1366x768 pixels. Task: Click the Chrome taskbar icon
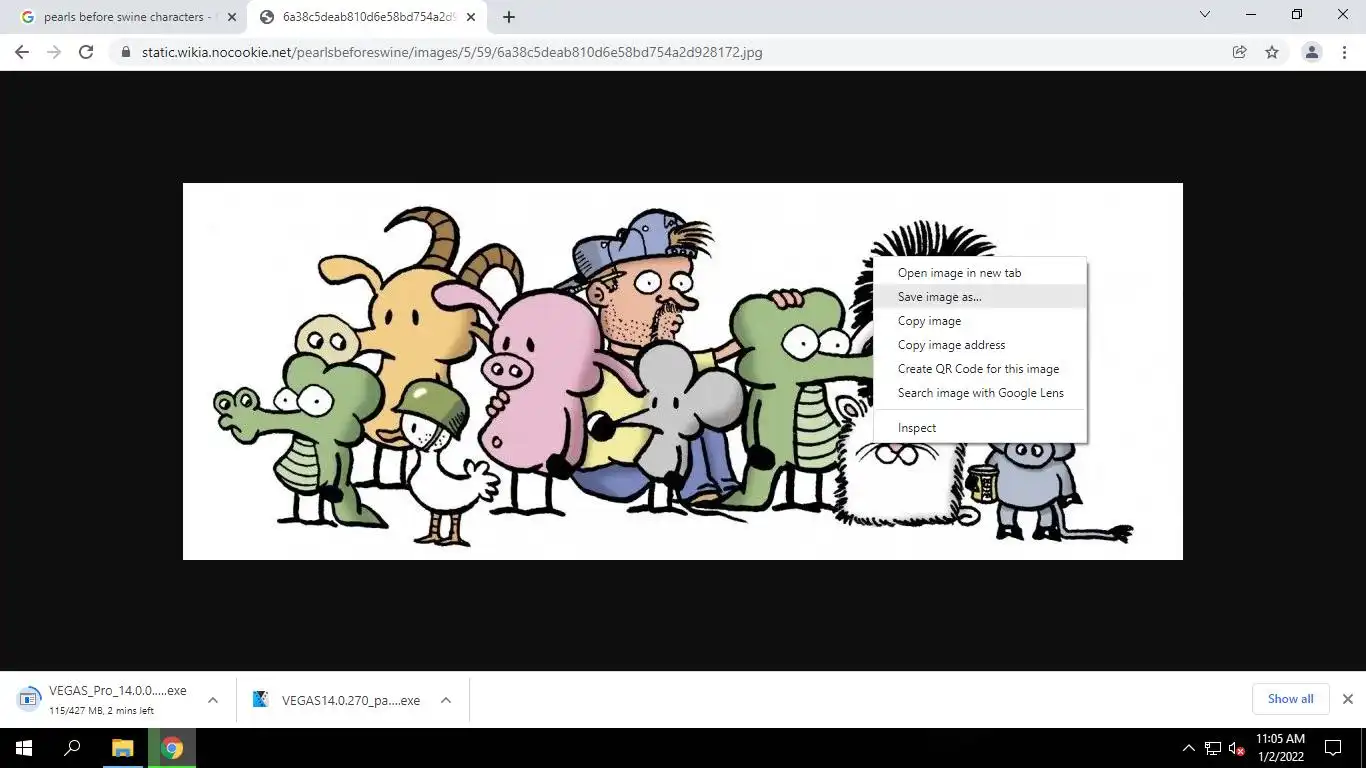coord(172,748)
